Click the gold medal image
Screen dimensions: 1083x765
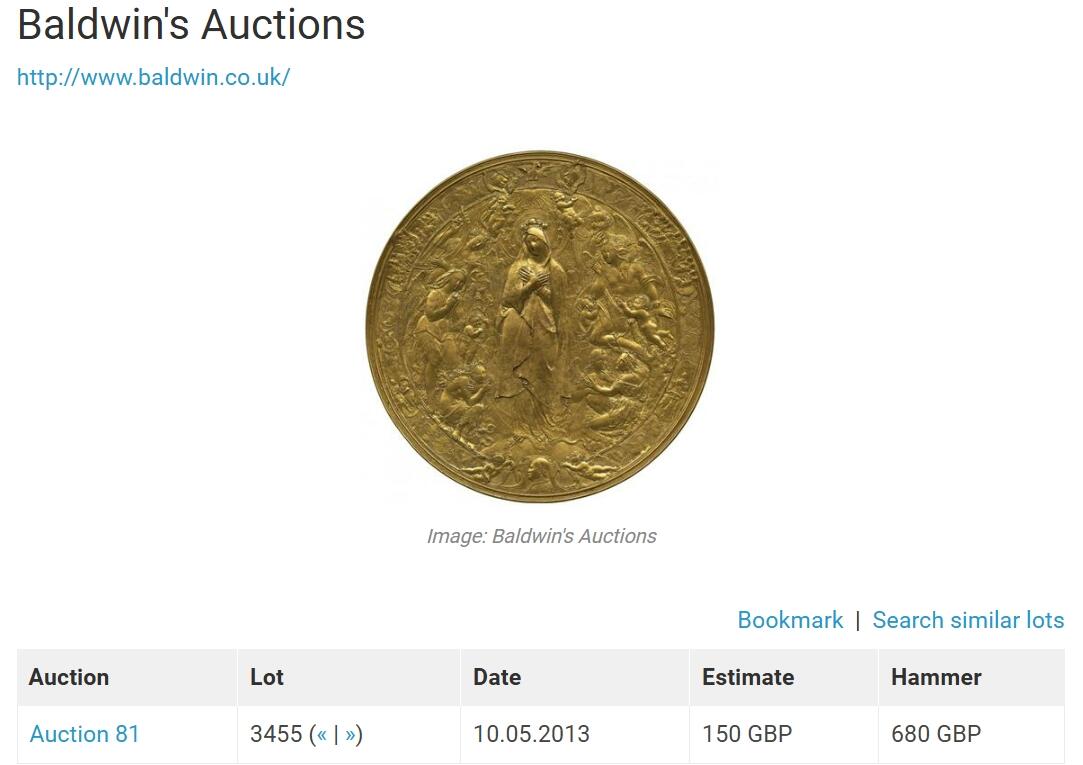tap(540, 327)
